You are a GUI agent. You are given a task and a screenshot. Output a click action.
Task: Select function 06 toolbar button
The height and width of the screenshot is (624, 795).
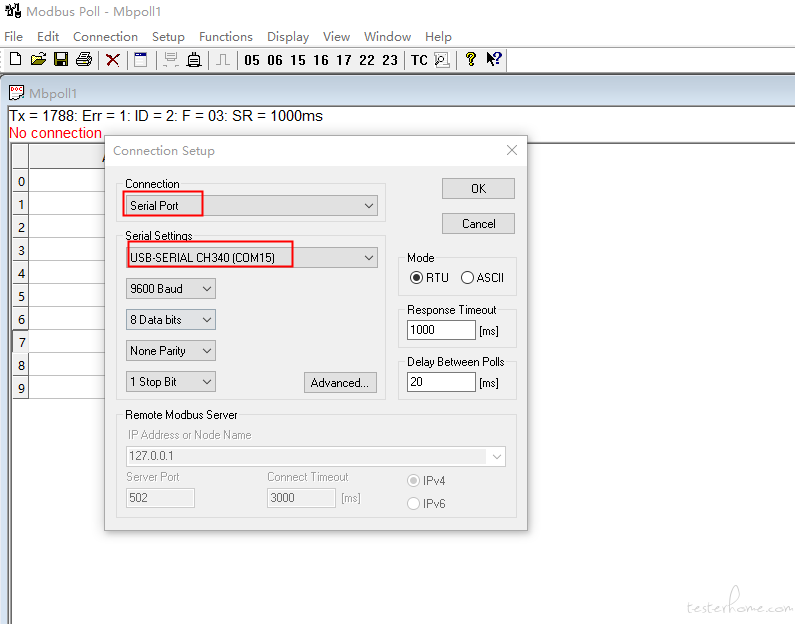coord(275,60)
